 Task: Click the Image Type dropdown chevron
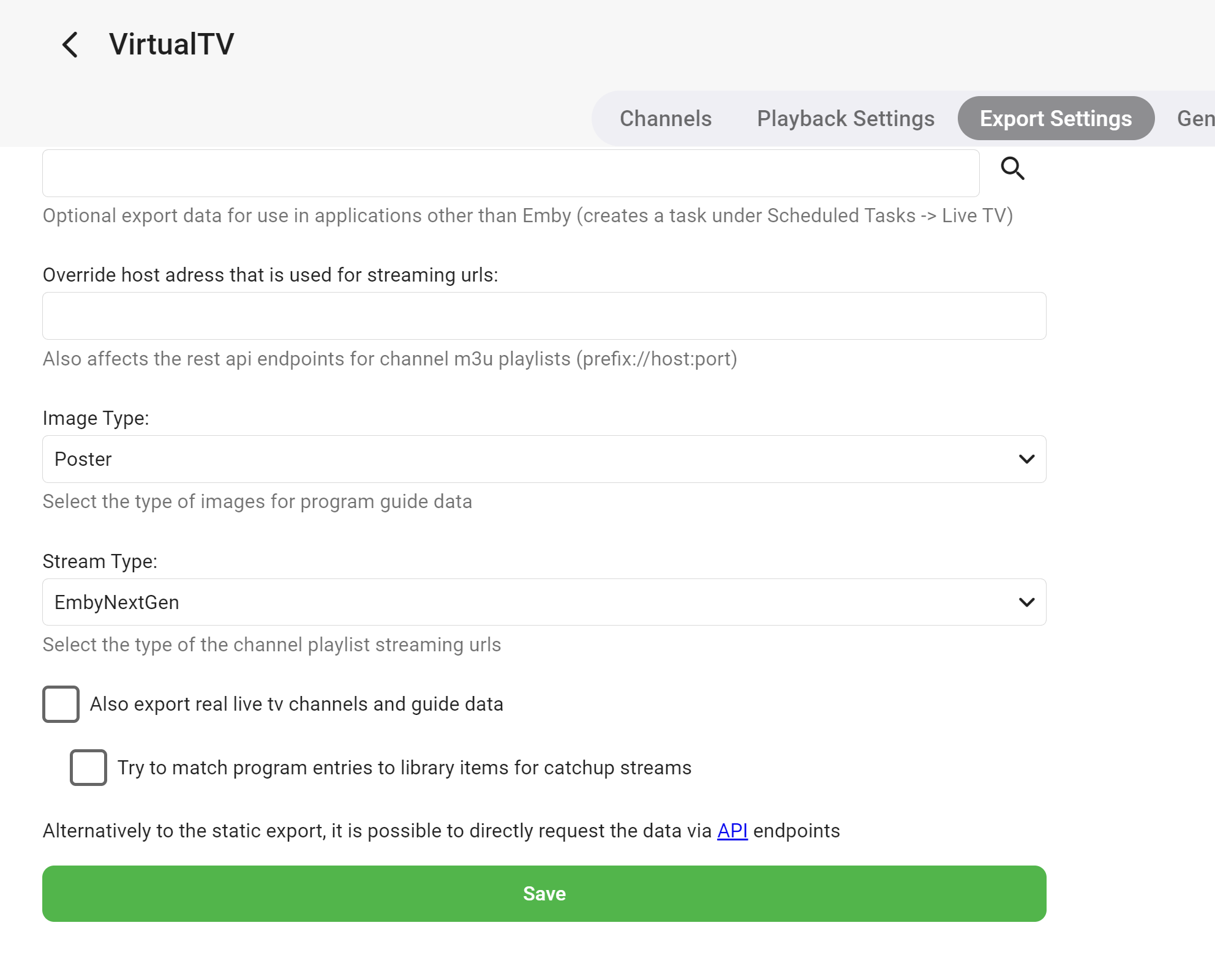click(1026, 459)
